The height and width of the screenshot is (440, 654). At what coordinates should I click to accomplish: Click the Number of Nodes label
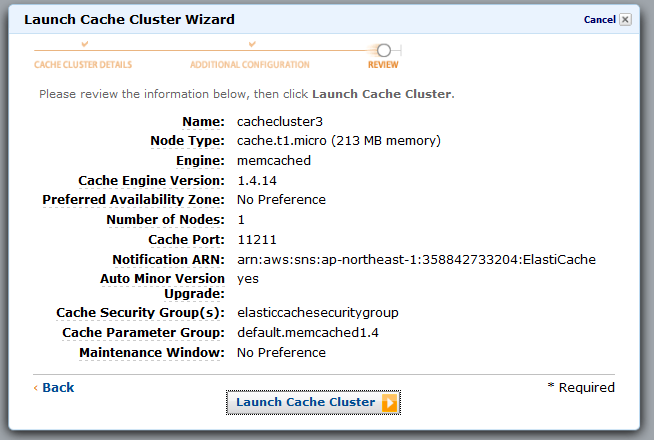(x=166, y=220)
